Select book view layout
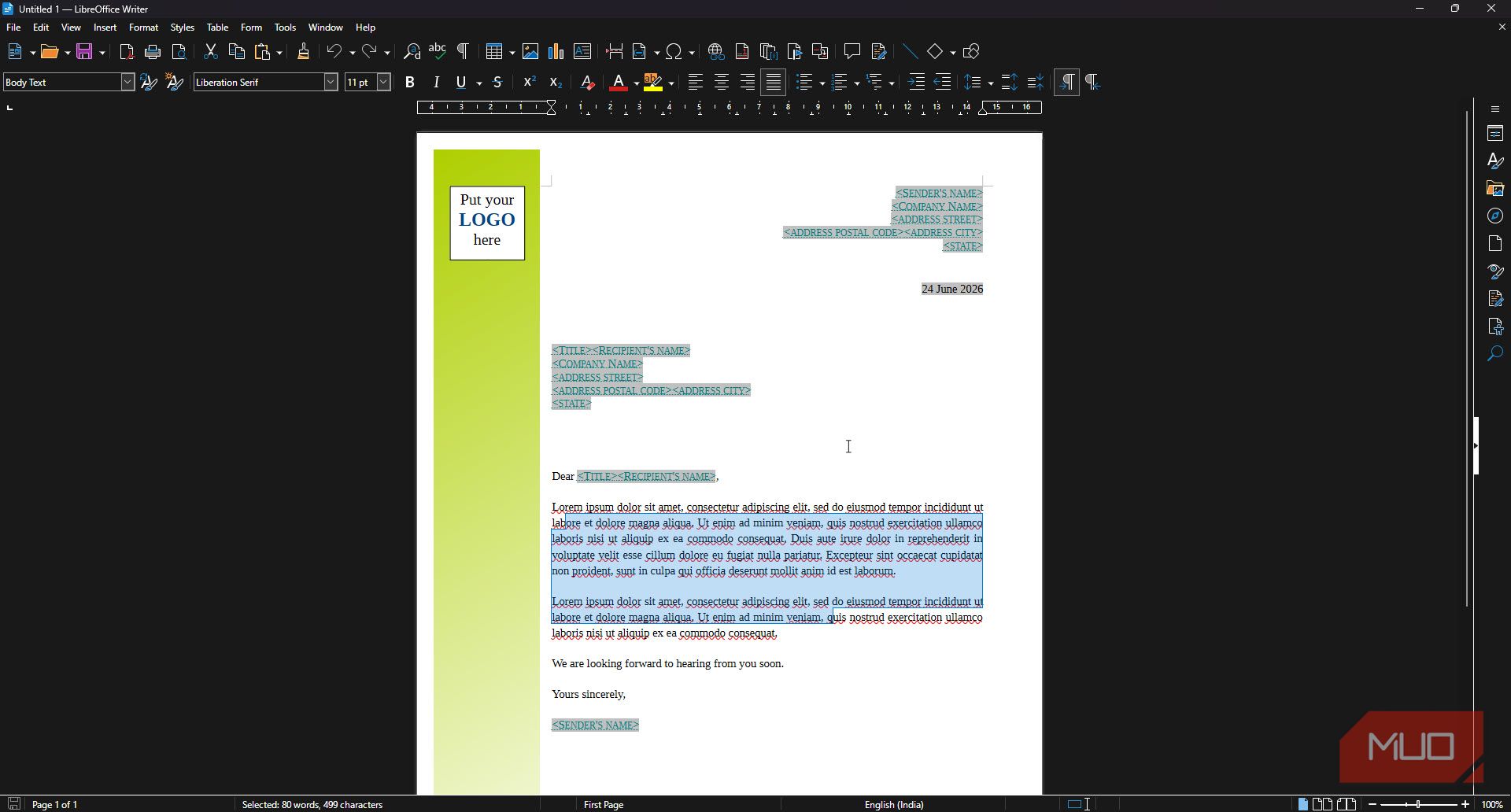Image resolution: width=1511 pixels, height=812 pixels. click(x=1347, y=804)
